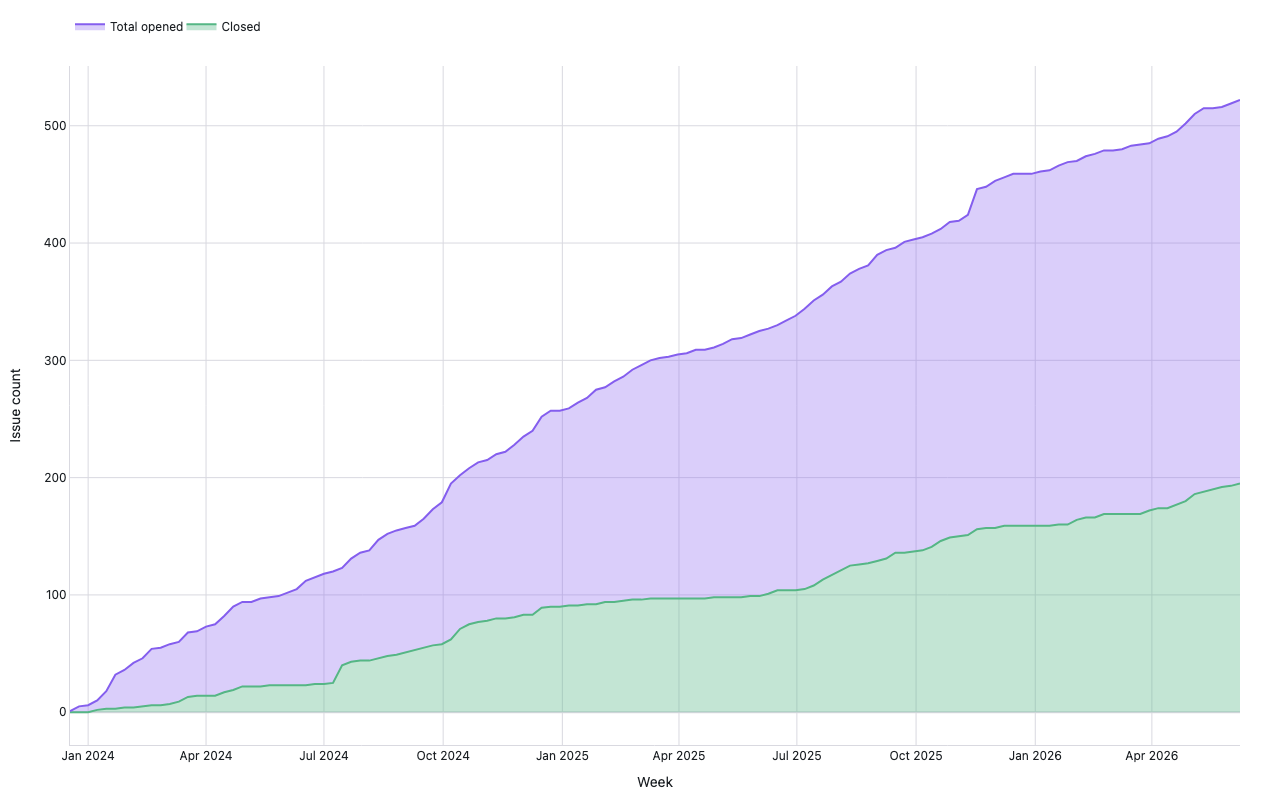
Task: Click the Jan 2025 x-axis label
Action: tap(561, 756)
